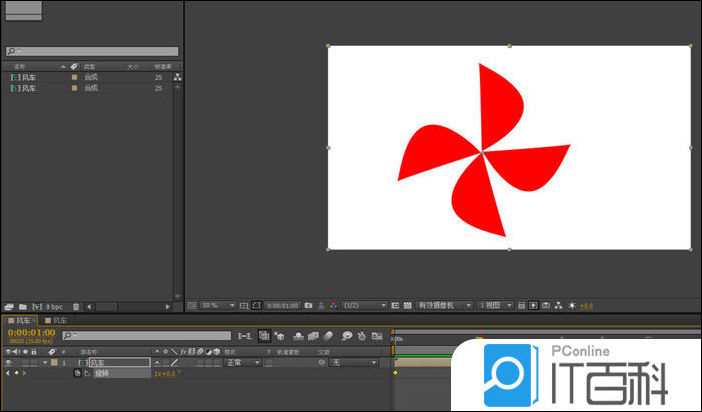Click the 8 bpc color depth button

55,305
